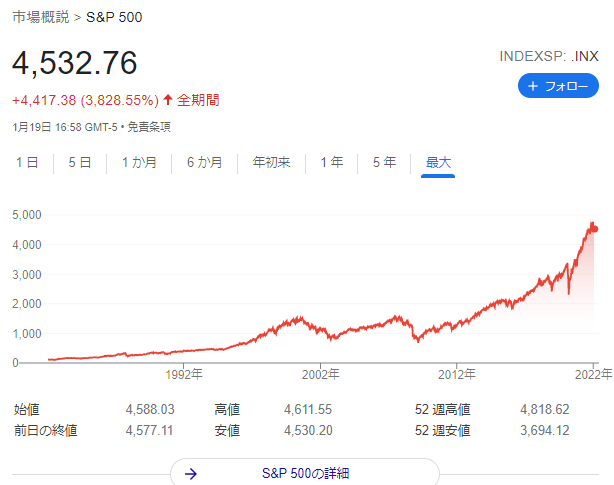Click the current price 4,532.76
The width and height of the screenshot is (614, 485).
(x=75, y=63)
